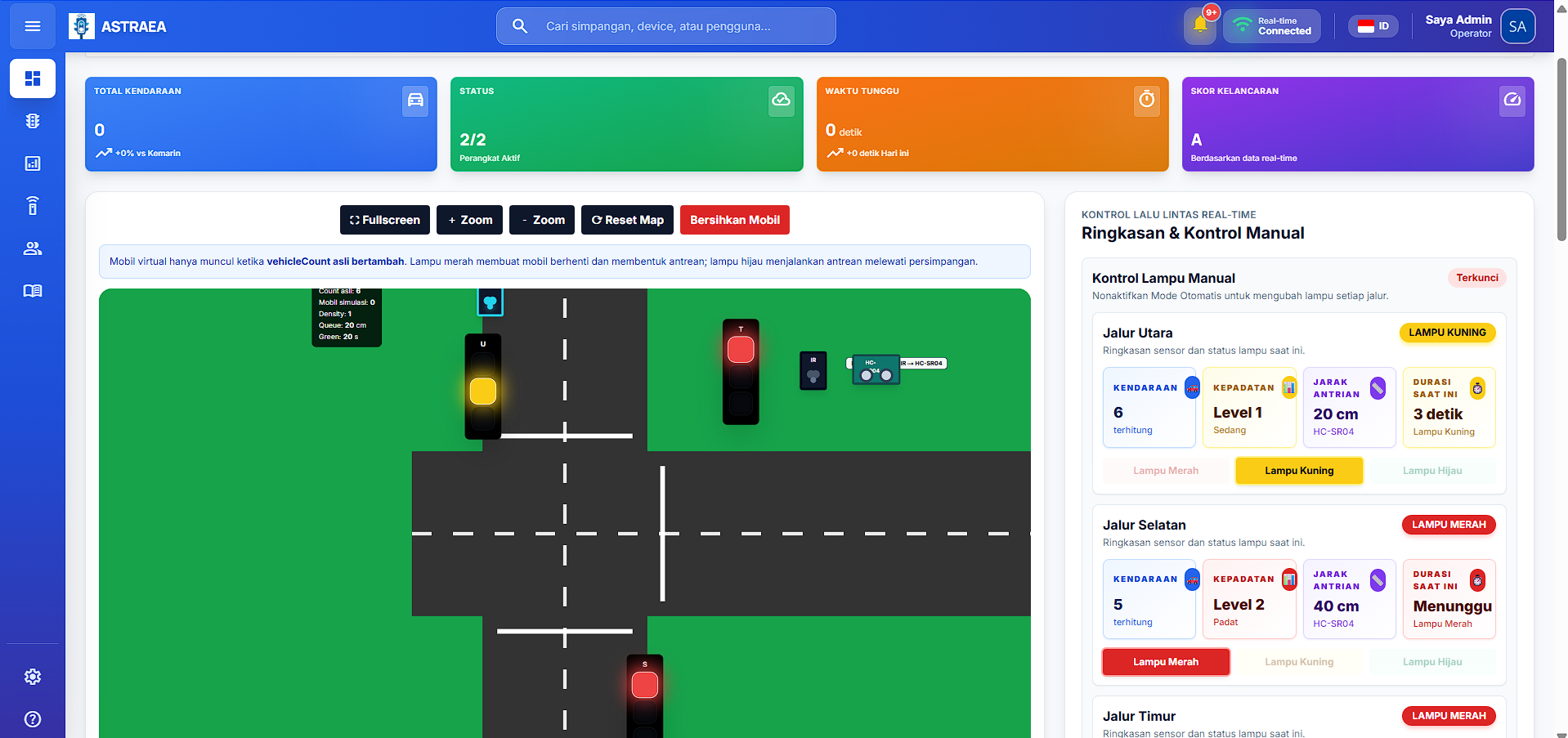The height and width of the screenshot is (738, 1568).
Task: Zoom in the map with + Zoom
Action: tap(470, 220)
